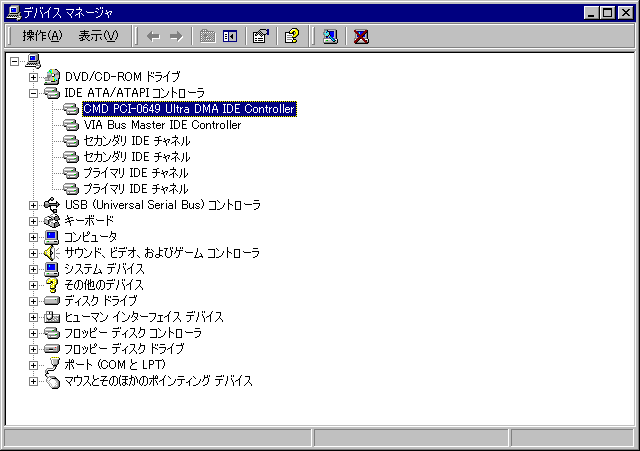Click the デバイス マネージャ title bar icon

(14, 13)
